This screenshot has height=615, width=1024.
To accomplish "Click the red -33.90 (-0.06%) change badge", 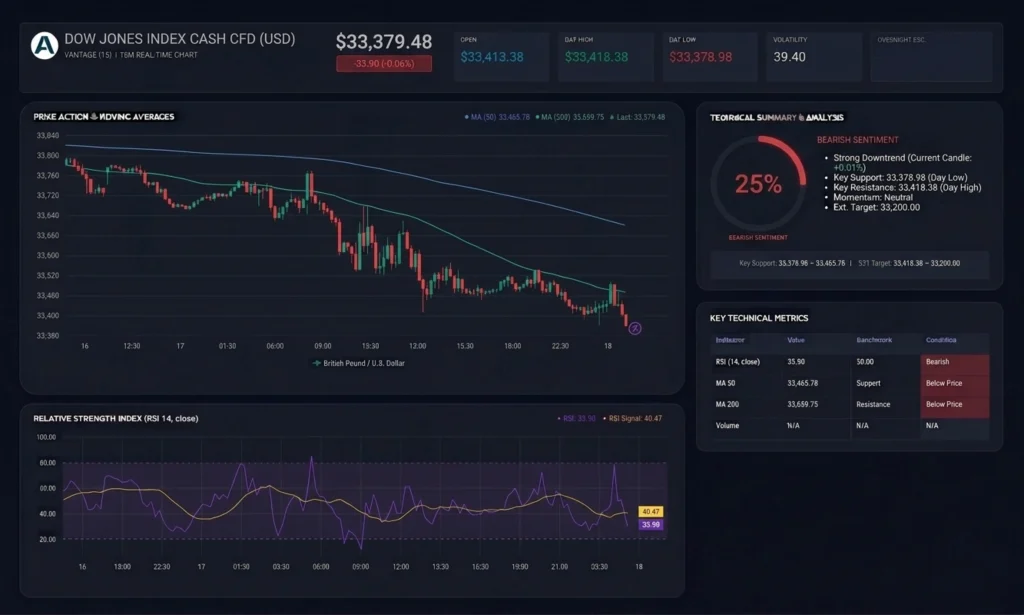I will [x=384, y=64].
